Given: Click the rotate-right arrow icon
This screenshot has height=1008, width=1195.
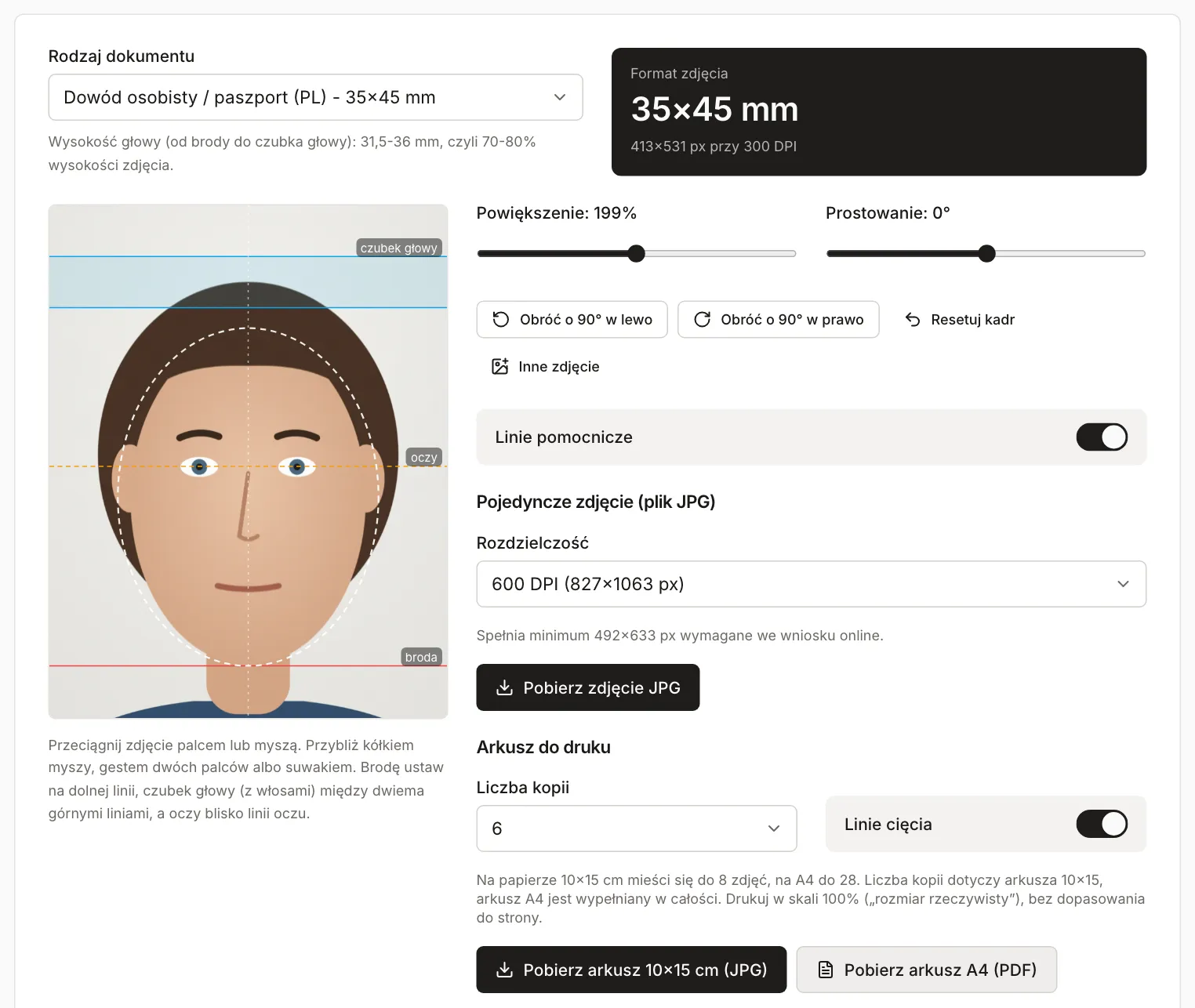Looking at the screenshot, I should tap(703, 319).
